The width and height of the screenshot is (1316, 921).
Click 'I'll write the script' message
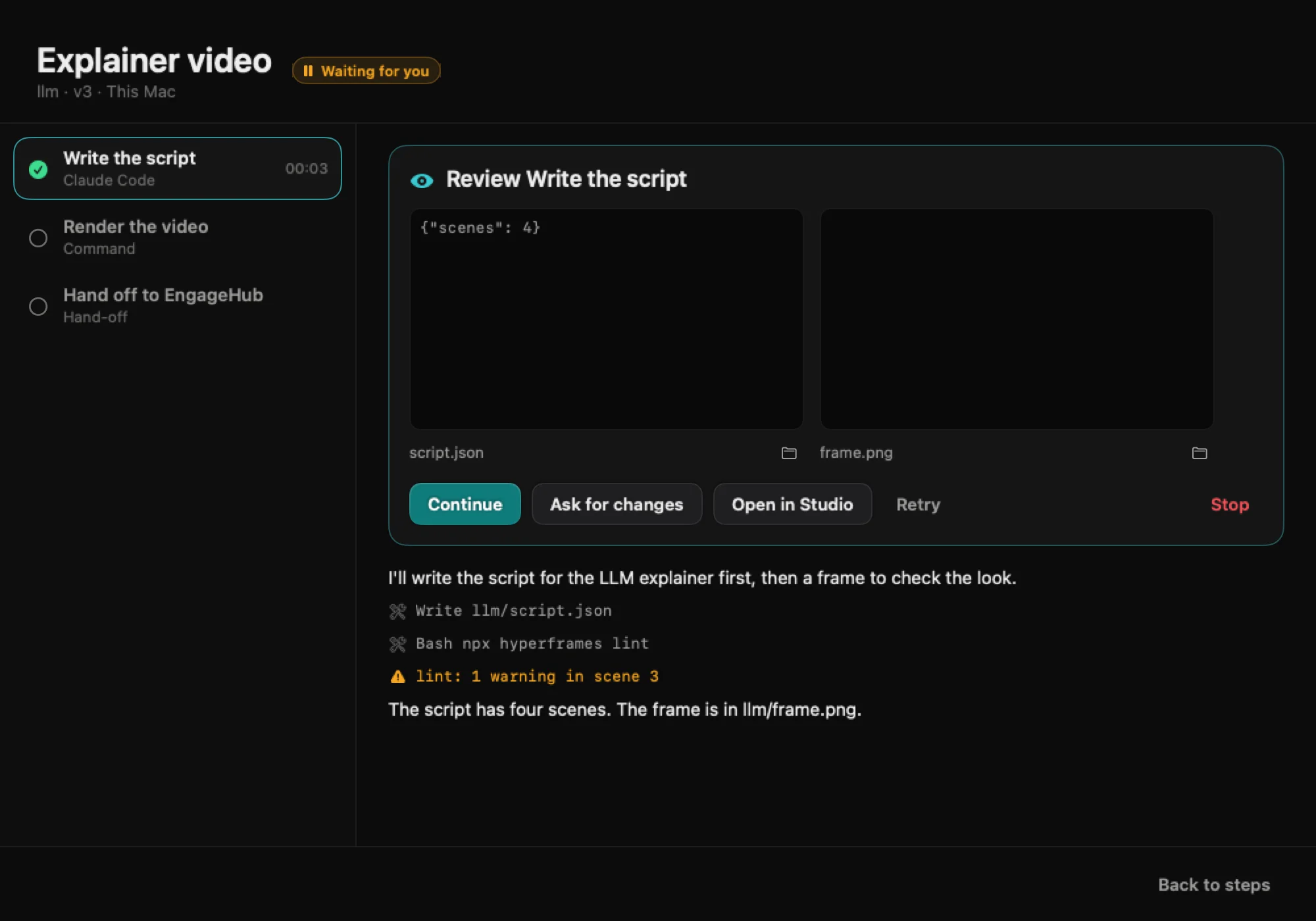702,578
